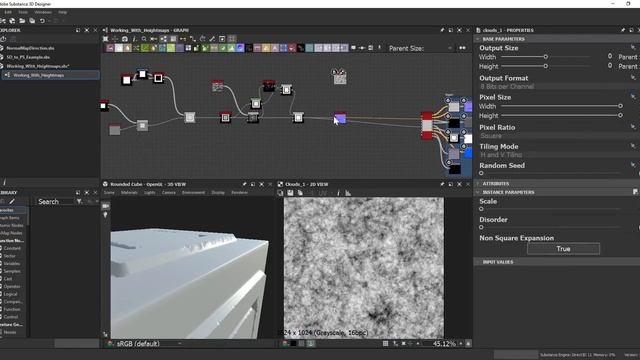
Task: Open the Pixel Ratio Square dropdown
Action: point(558,136)
